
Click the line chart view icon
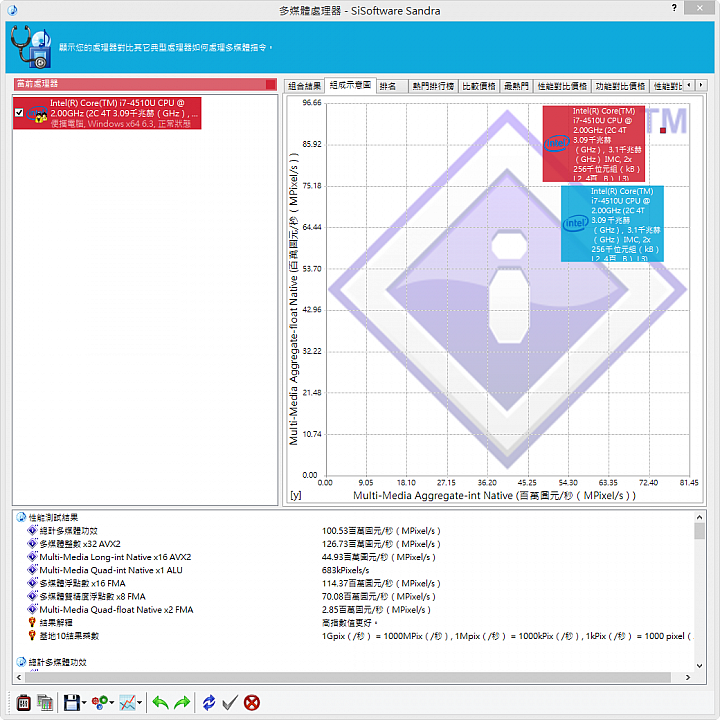click(x=127, y=703)
